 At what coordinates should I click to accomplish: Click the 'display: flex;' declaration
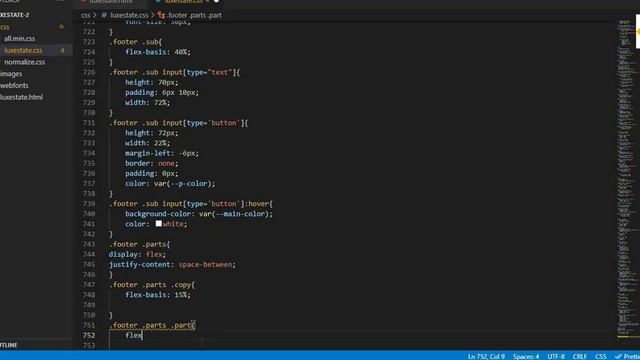137,254
